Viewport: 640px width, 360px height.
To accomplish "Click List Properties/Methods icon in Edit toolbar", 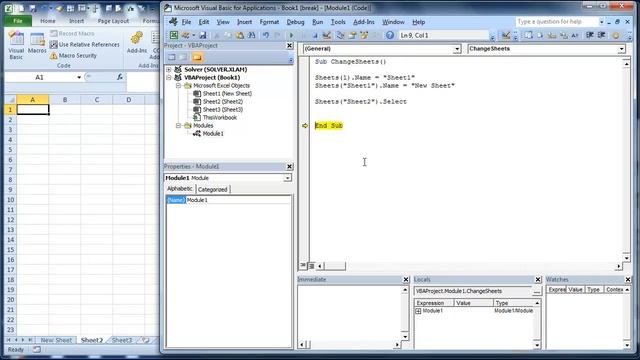I will [528, 36].
